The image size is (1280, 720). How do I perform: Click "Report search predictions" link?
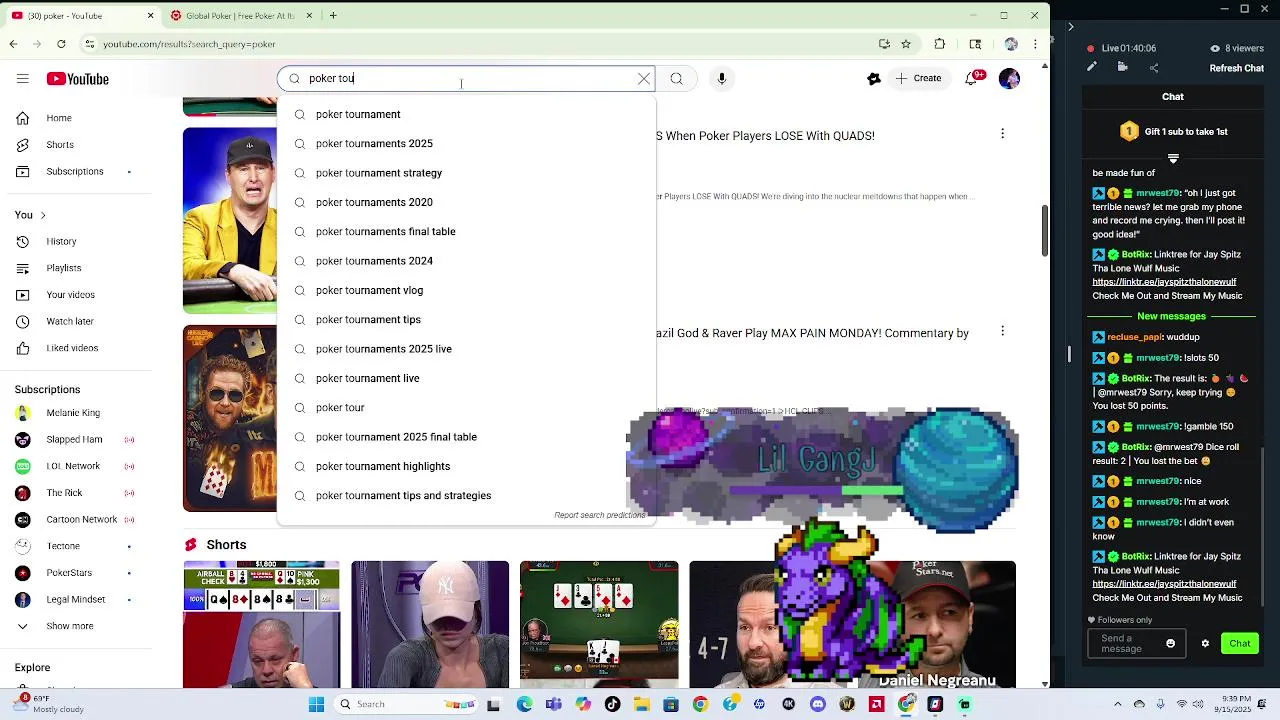tap(599, 515)
